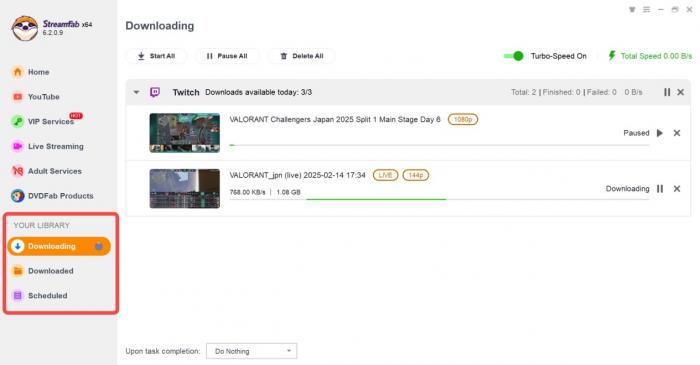
Task: Open the VALORANT Challengers Japan thumbnail
Action: [185, 133]
